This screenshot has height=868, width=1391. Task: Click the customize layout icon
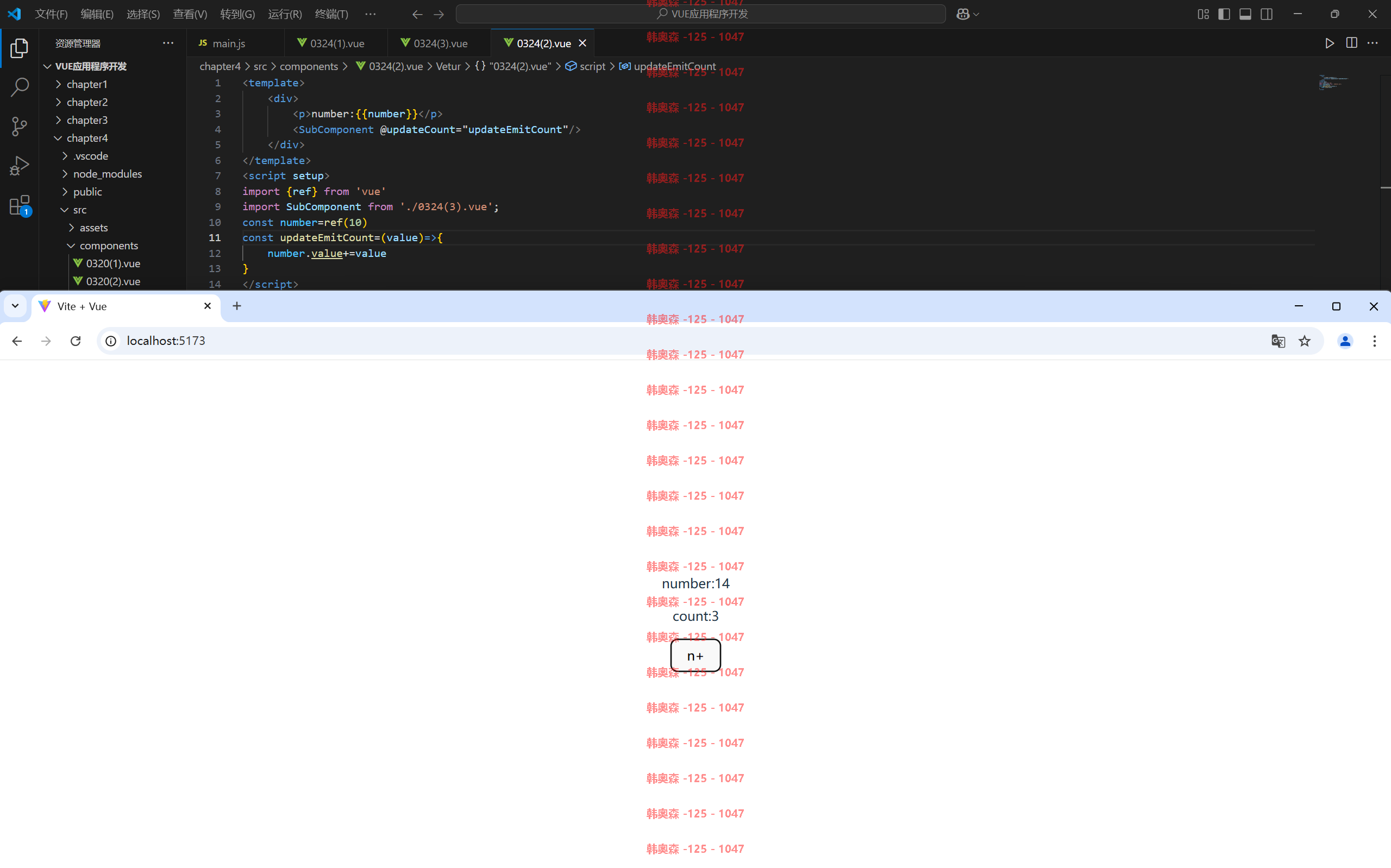click(1204, 14)
